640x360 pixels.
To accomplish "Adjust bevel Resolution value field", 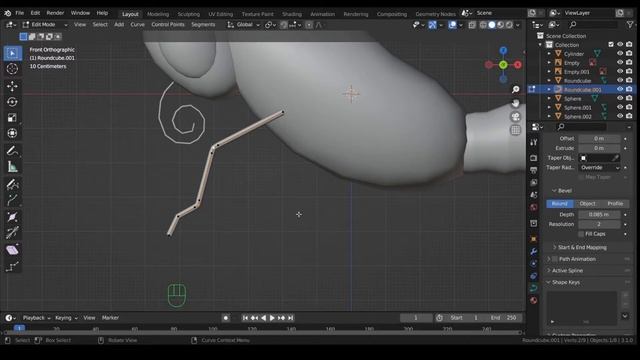I will coord(600,224).
